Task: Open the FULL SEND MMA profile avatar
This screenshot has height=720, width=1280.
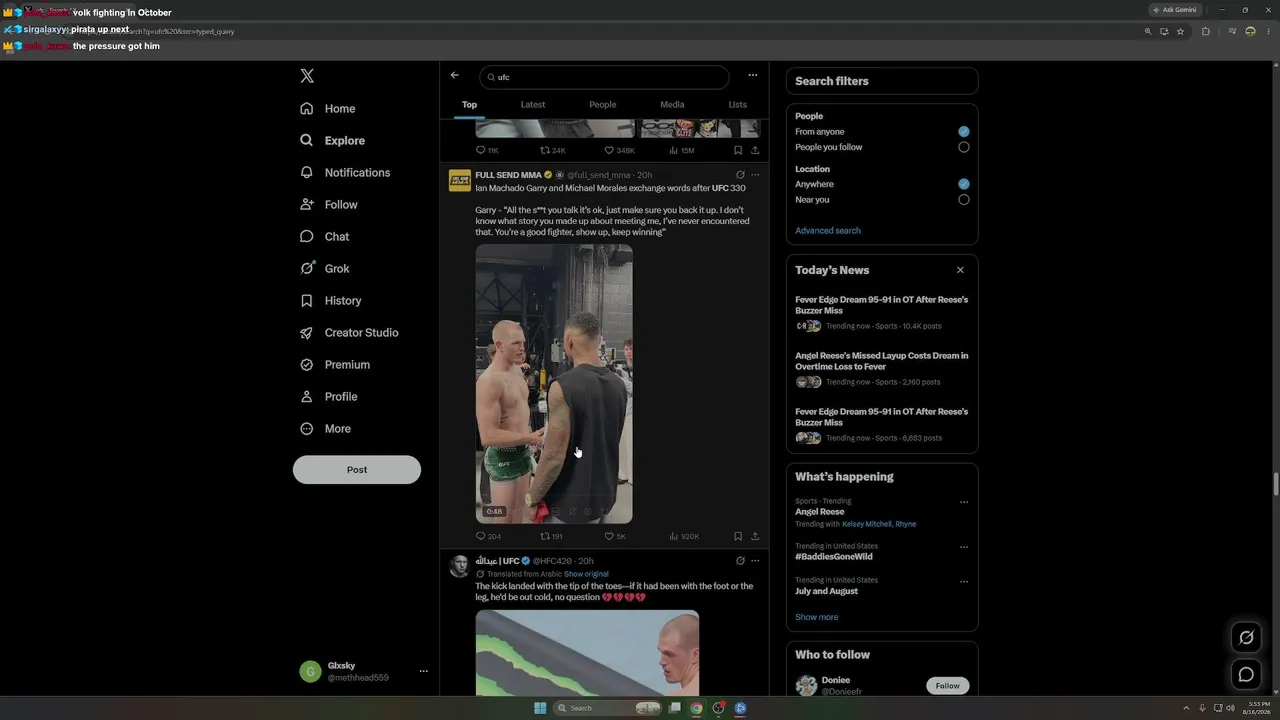Action: click(460, 181)
